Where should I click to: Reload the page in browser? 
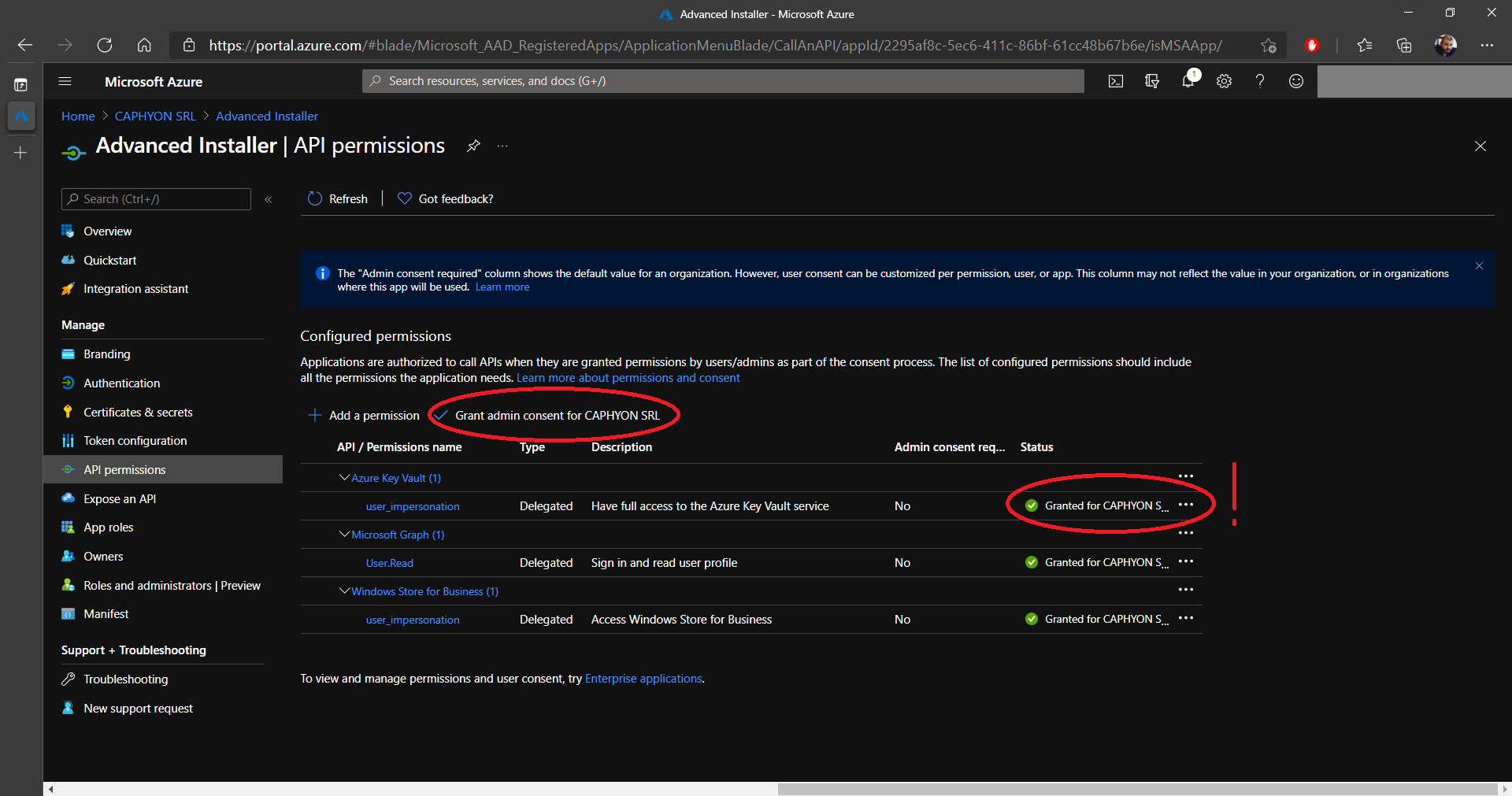point(105,45)
